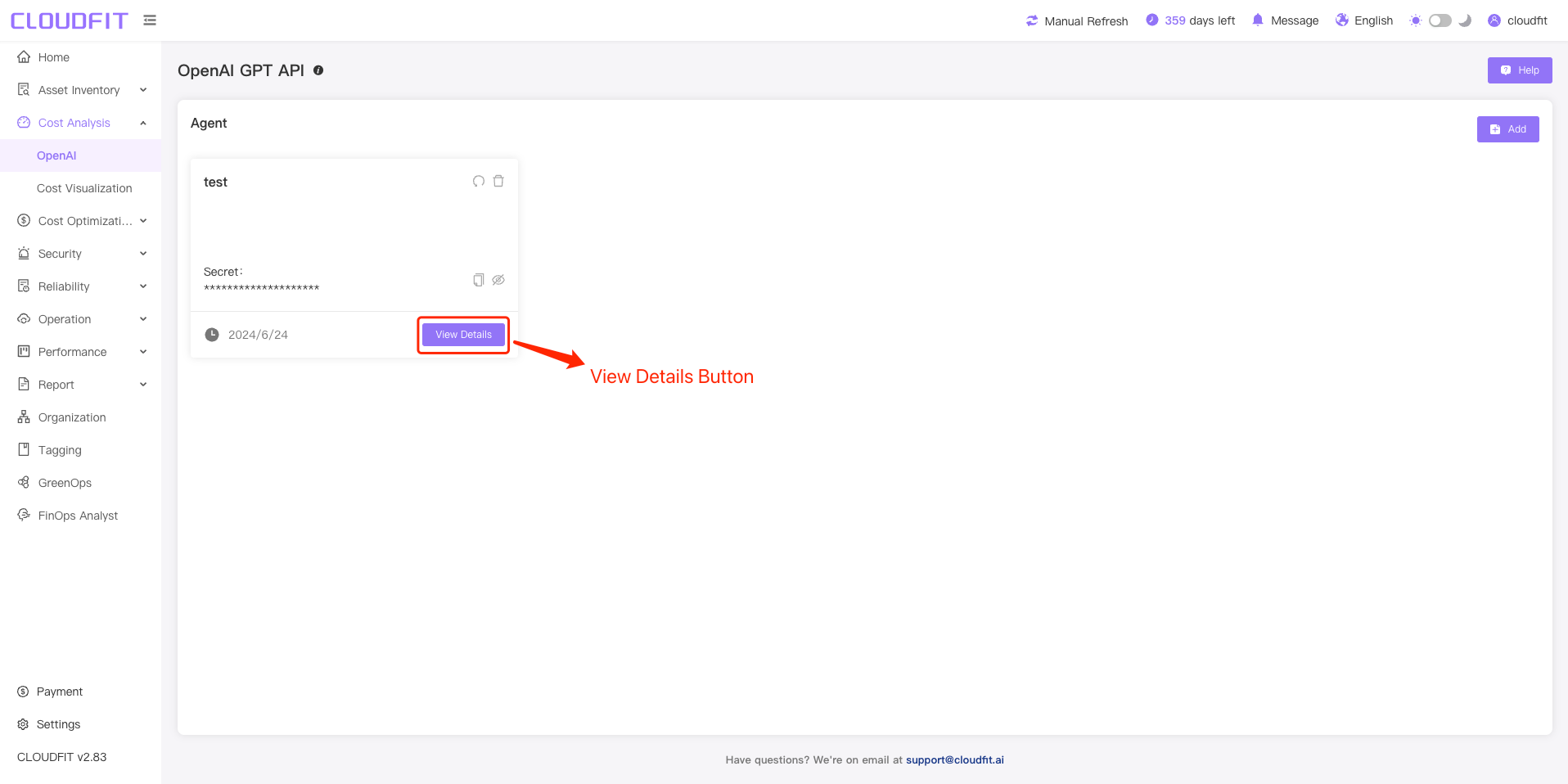
Task: Click the Manual Refresh icon
Action: [1032, 20]
